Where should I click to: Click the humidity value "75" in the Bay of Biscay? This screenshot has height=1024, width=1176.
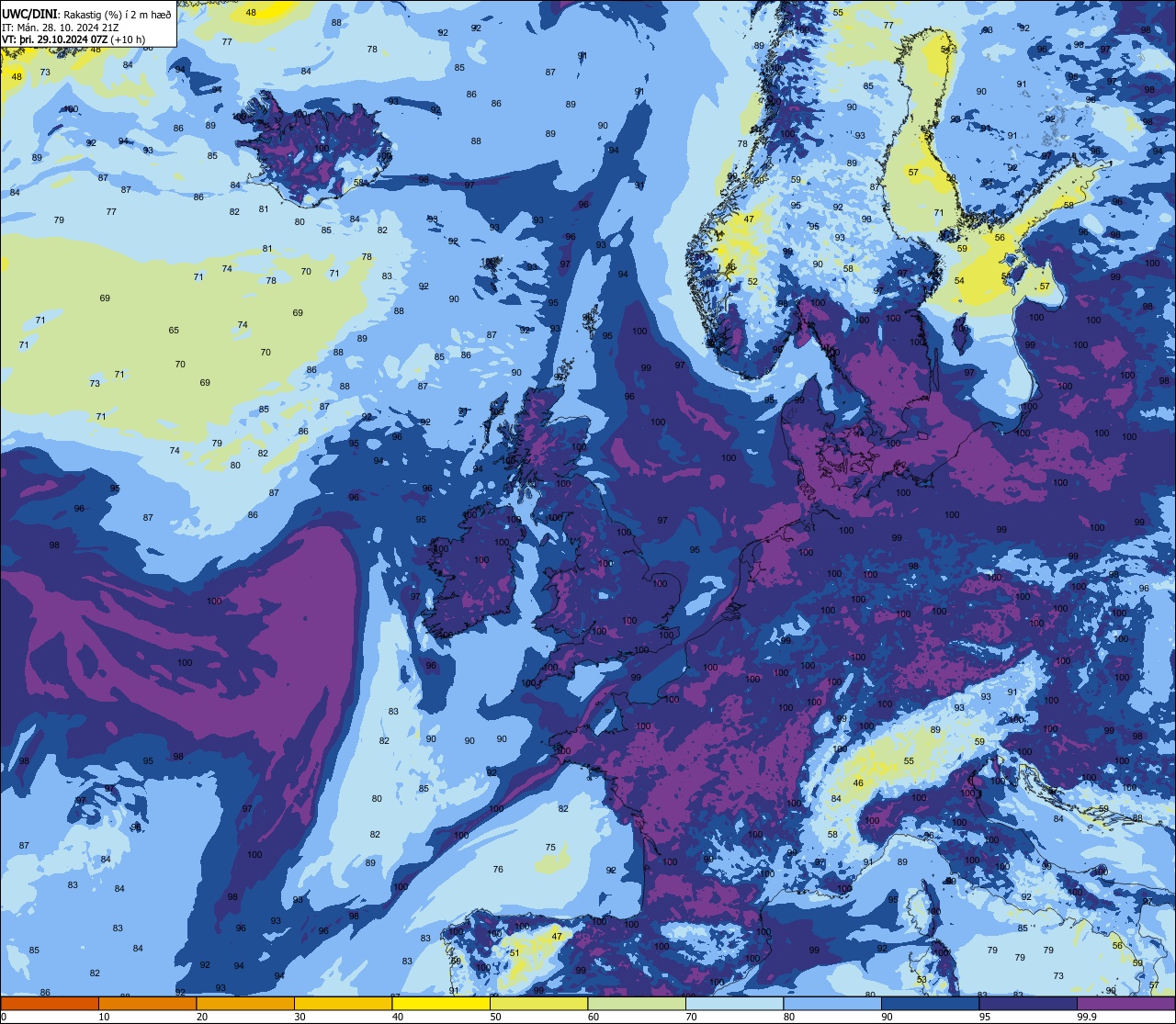pos(550,848)
